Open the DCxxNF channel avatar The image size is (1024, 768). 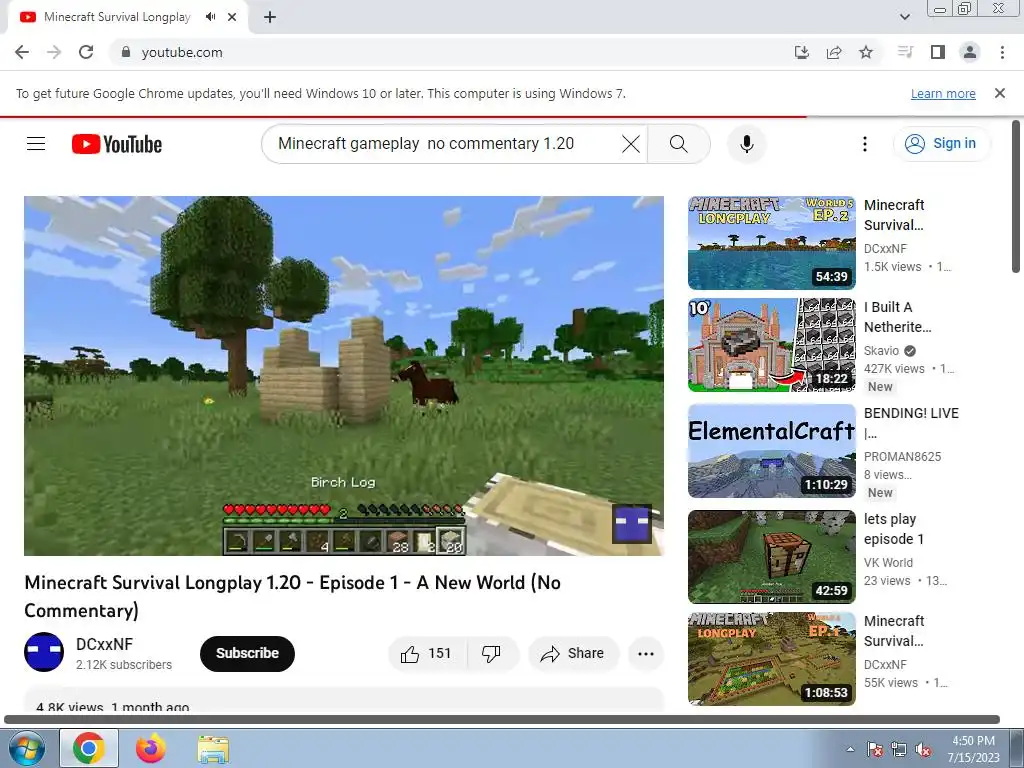click(44, 652)
